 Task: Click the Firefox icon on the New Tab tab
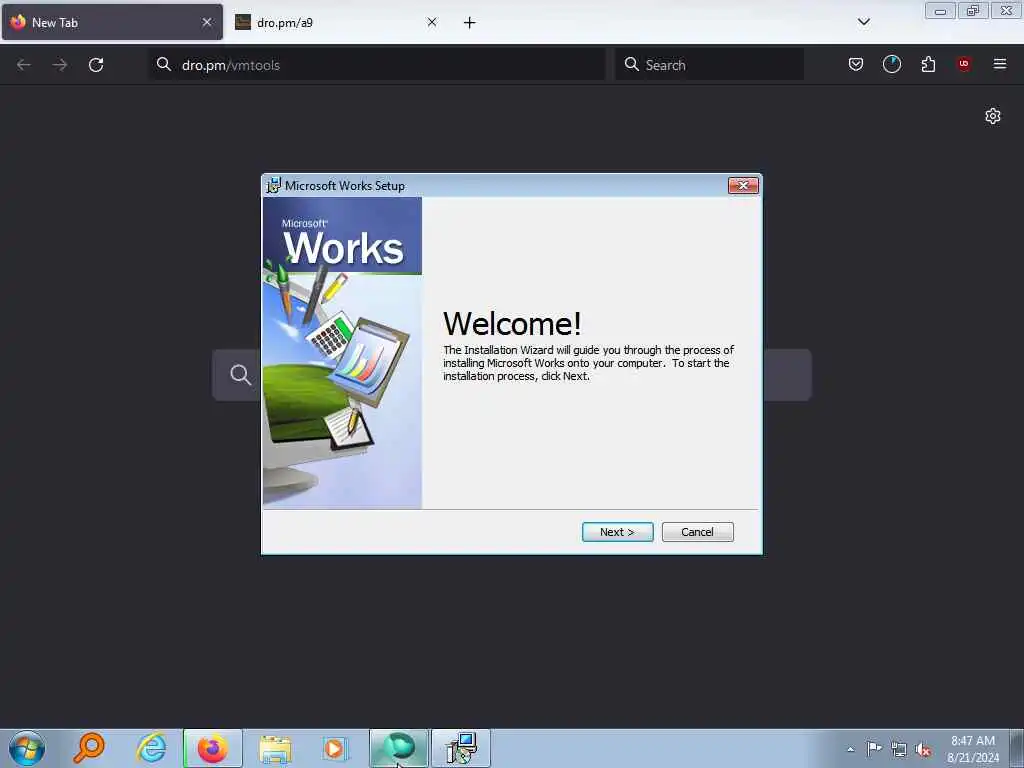coord(18,22)
